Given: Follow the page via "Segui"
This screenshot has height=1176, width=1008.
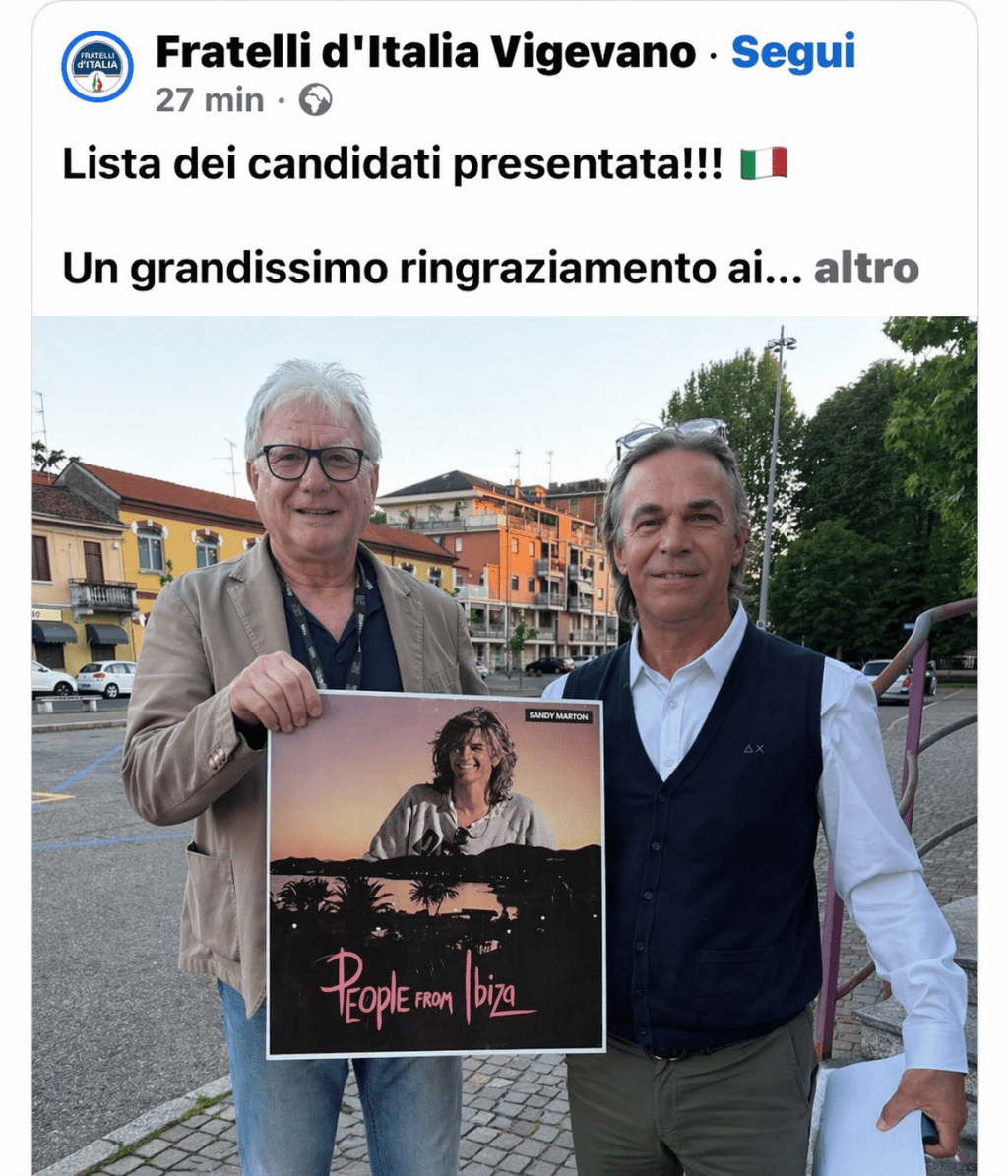Looking at the screenshot, I should (x=792, y=52).
